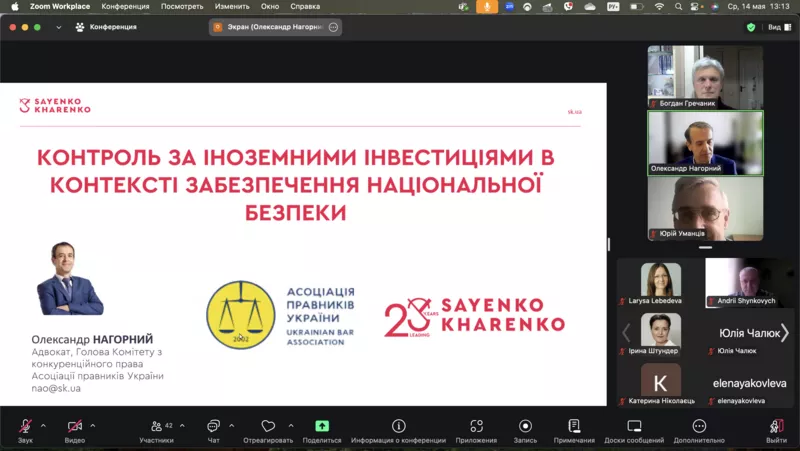
Task: Click the cloud icon in menu bar
Action: [x=590, y=7]
